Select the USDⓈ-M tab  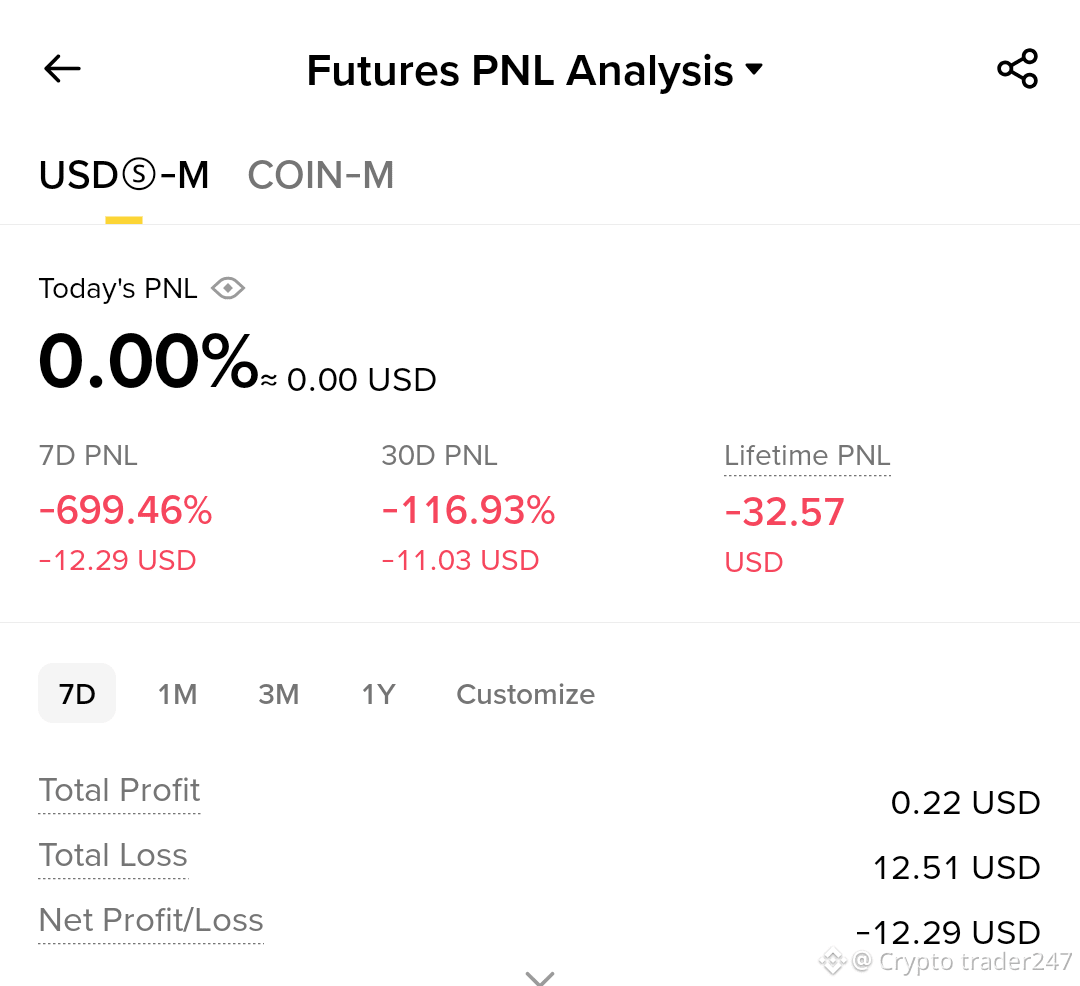tap(124, 175)
